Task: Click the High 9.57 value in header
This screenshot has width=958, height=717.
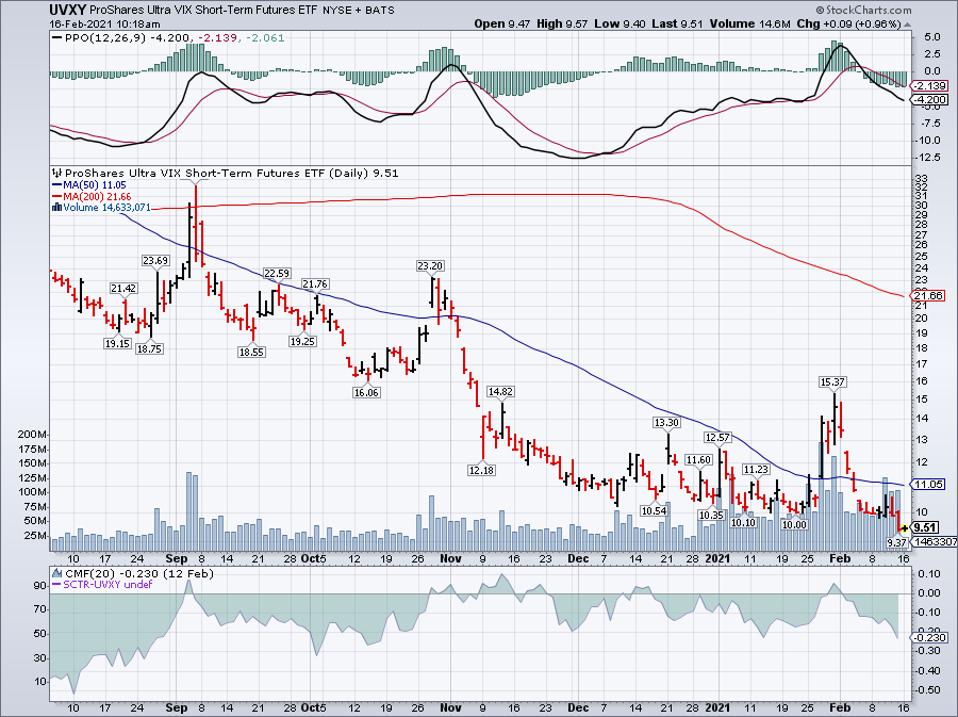Action: (562, 24)
